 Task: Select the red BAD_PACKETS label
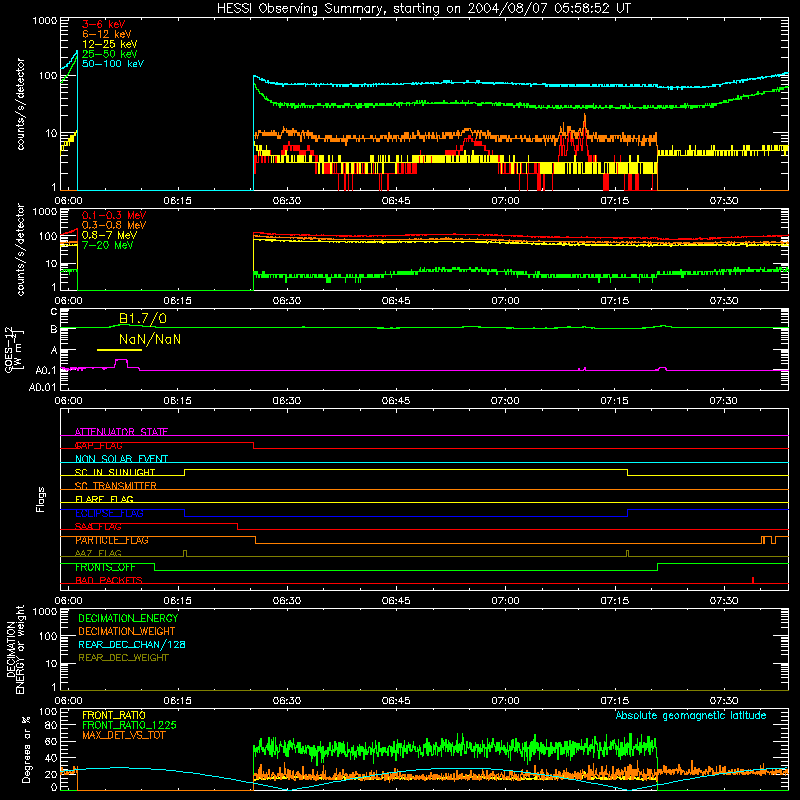tap(109, 580)
